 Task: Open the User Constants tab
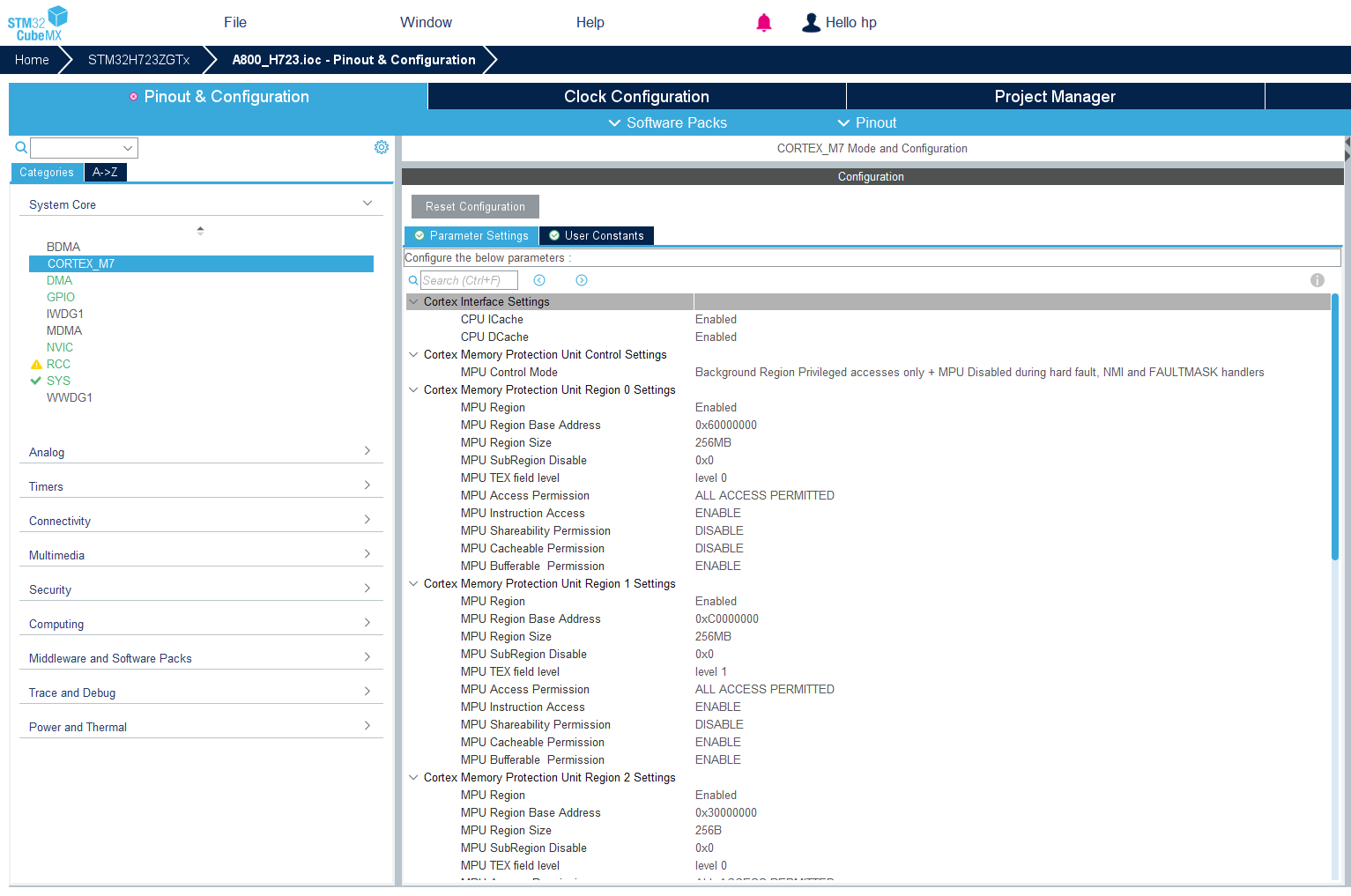point(597,235)
